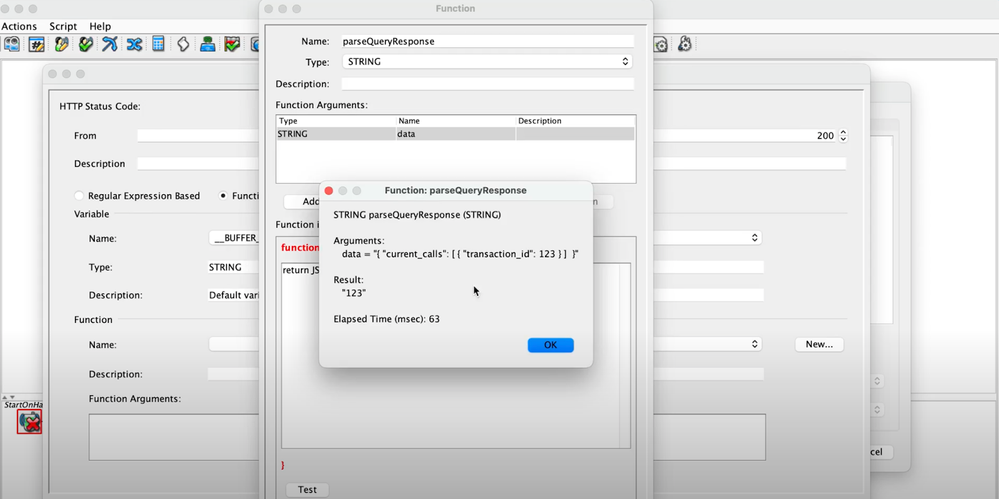Open the Type STRING dropdown in Function window

coord(487,62)
